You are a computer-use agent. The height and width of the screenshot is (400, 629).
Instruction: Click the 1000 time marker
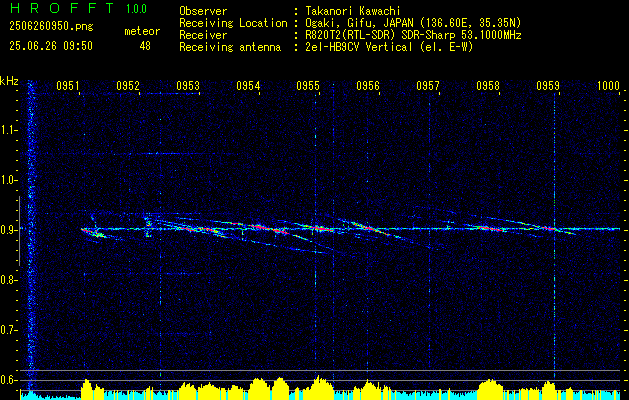click(x=609, y=85)
